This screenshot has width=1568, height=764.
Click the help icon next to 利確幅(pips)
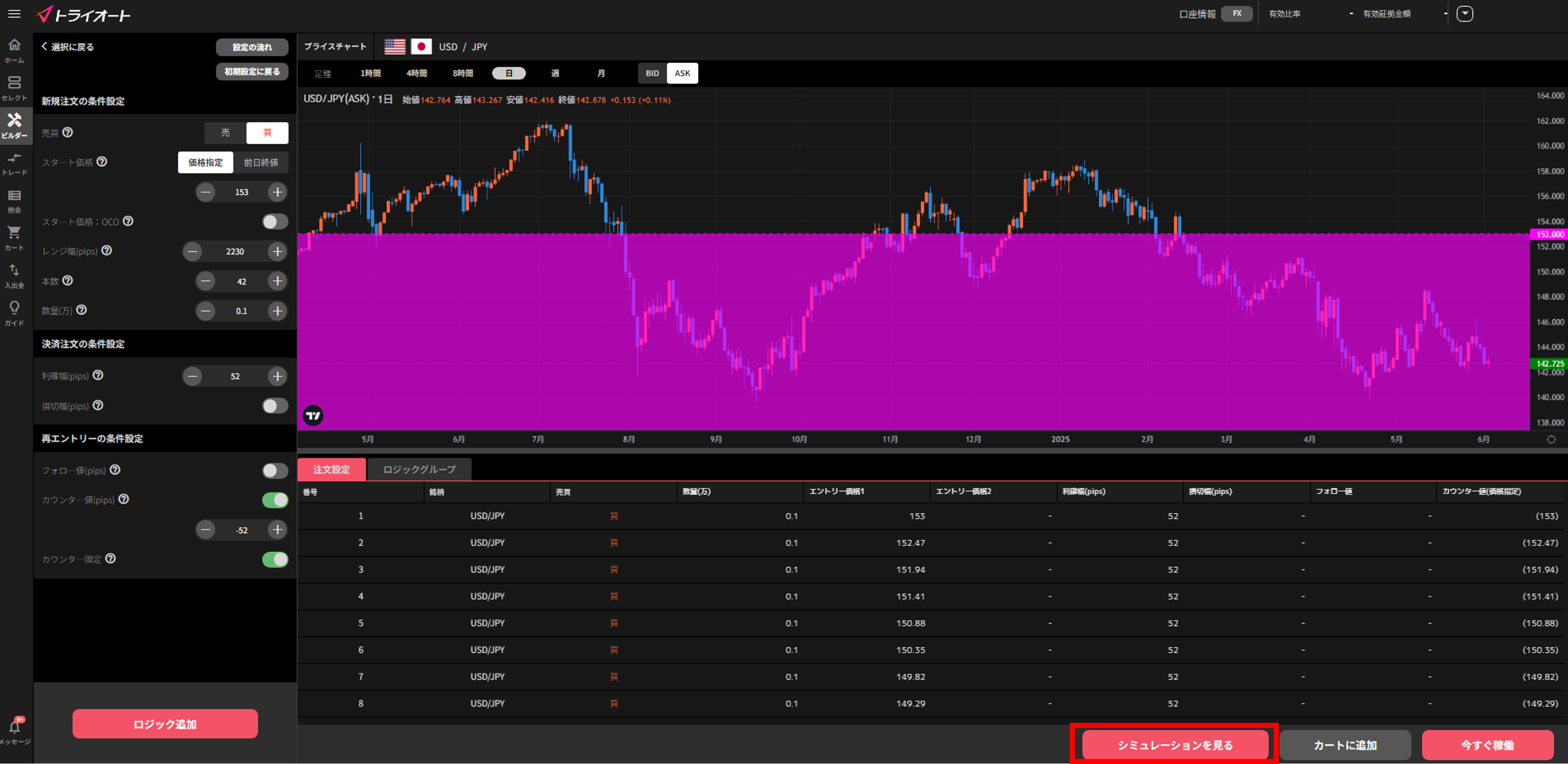98,375
